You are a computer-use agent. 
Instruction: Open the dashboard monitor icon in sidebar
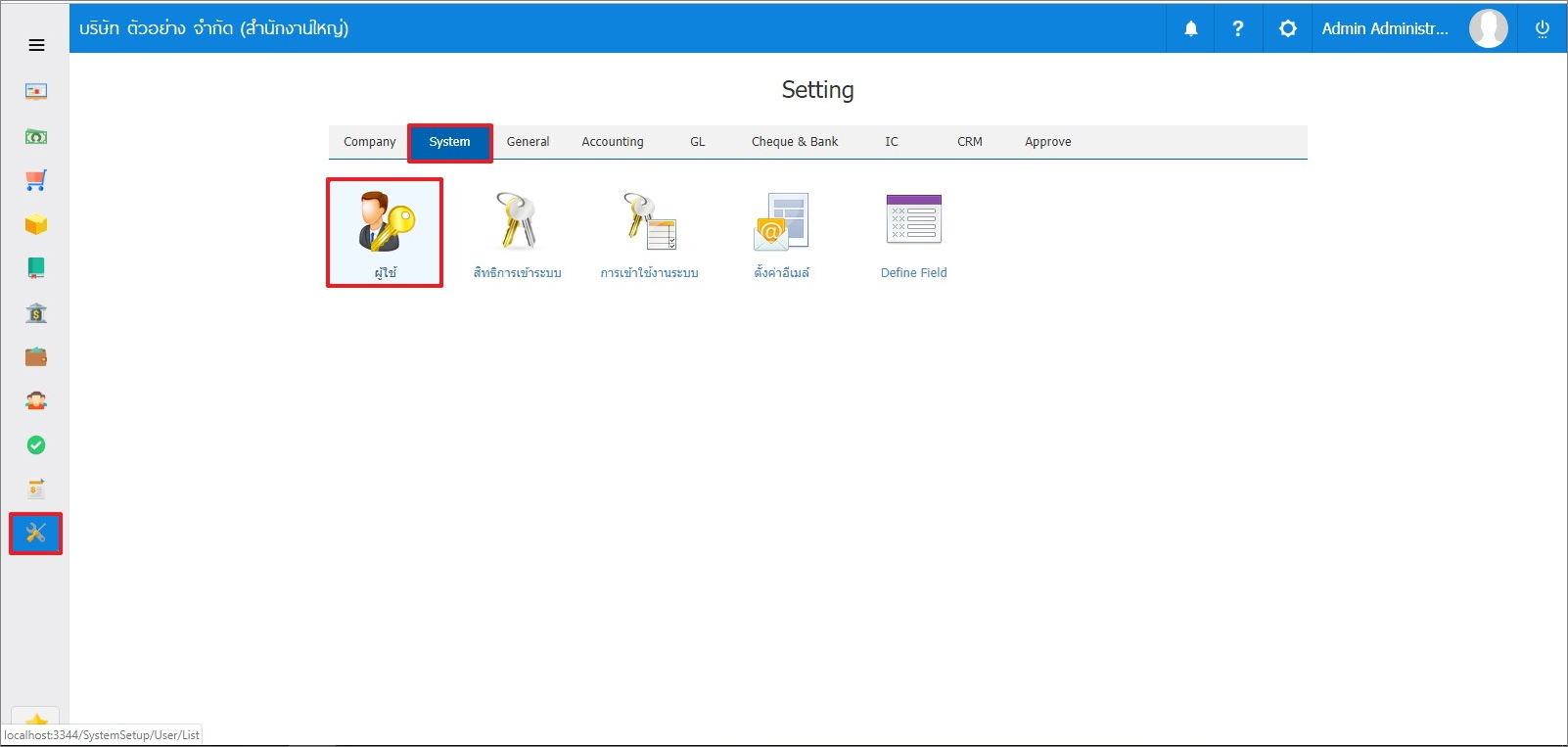click(36, 91)
